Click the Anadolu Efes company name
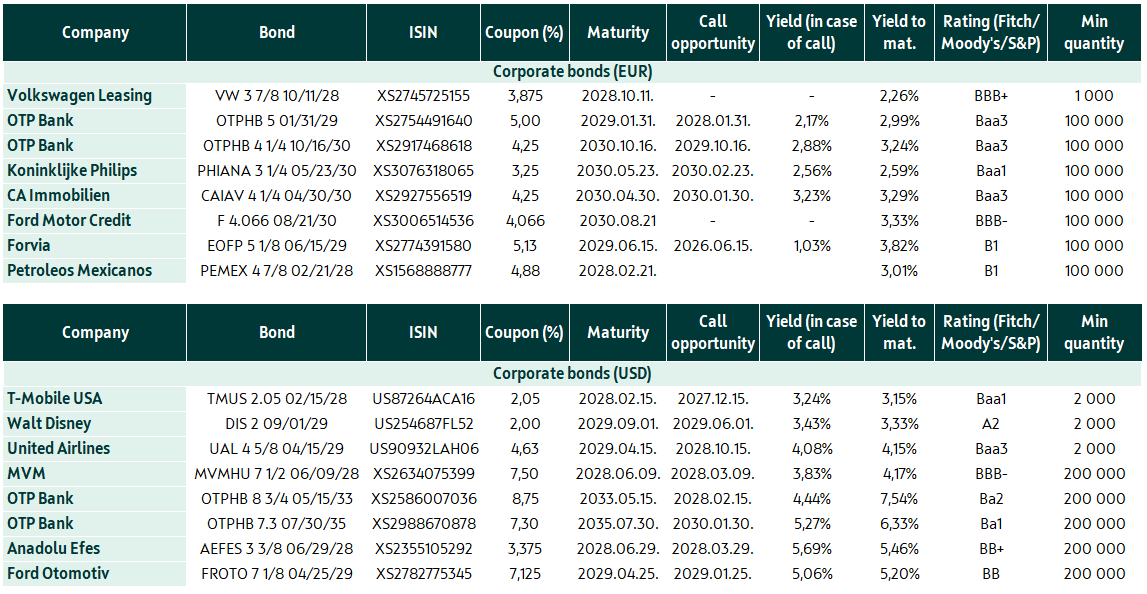The width and height of the screenshot is (1147, 594). [x=53, y=548]
